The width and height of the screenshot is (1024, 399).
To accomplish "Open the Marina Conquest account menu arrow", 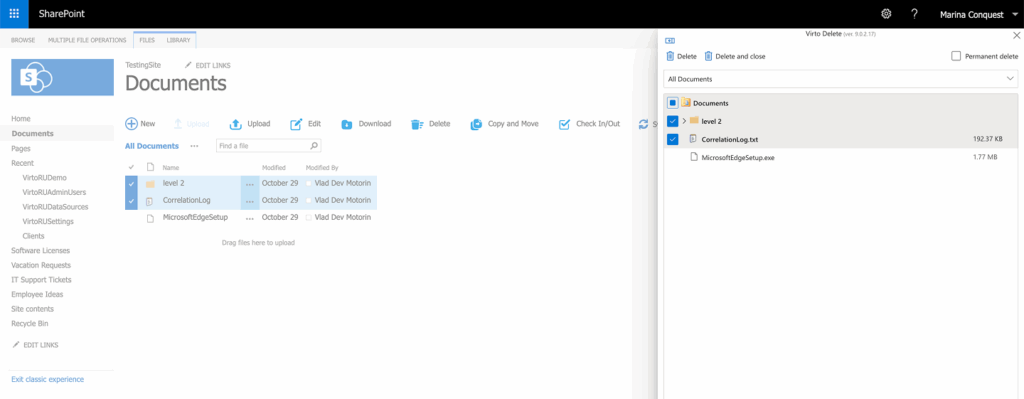I will click(x=1015, y=14).
